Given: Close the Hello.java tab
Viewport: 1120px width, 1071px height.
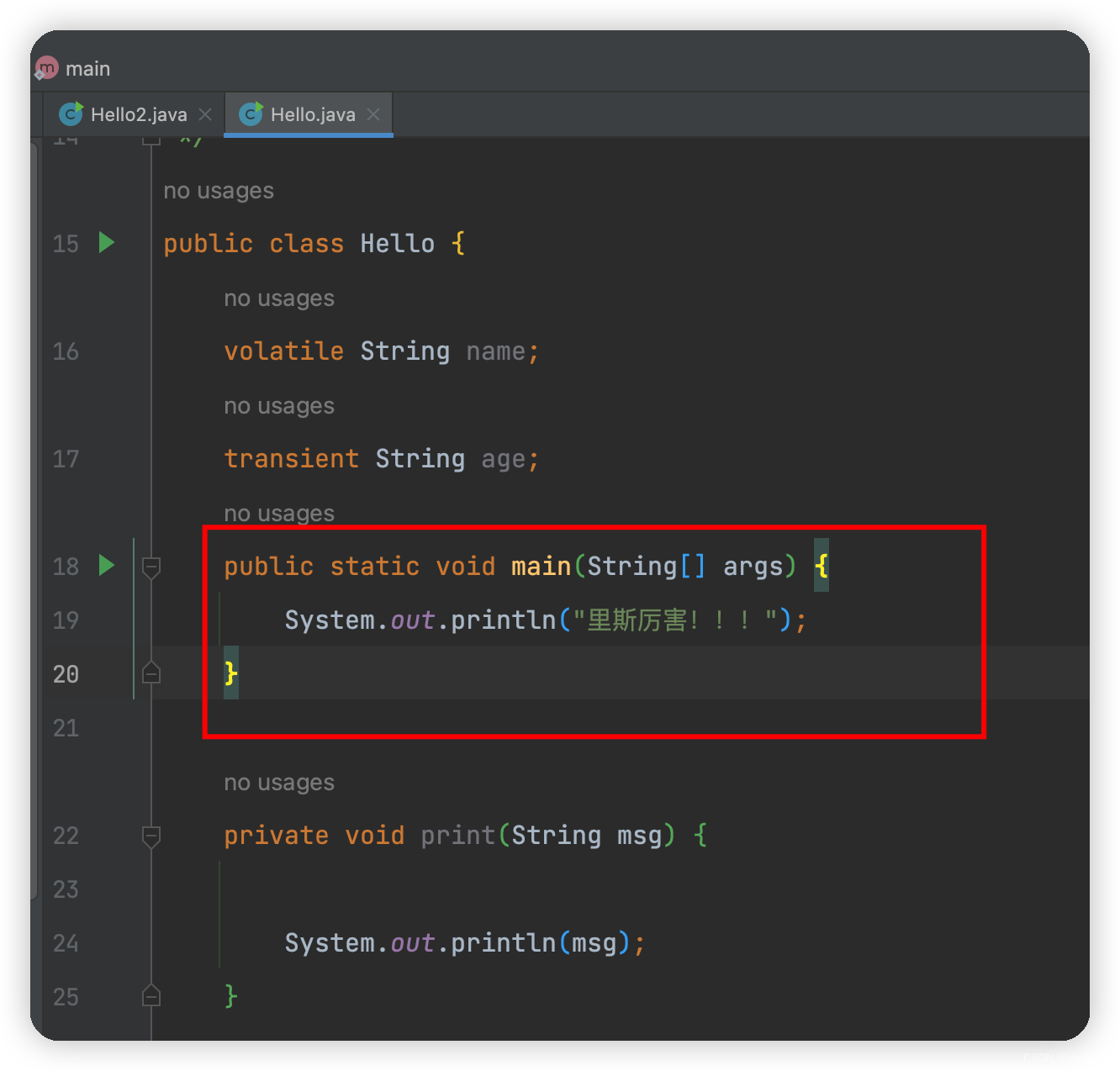Looking at the screenshot, I should click(373, 114).
